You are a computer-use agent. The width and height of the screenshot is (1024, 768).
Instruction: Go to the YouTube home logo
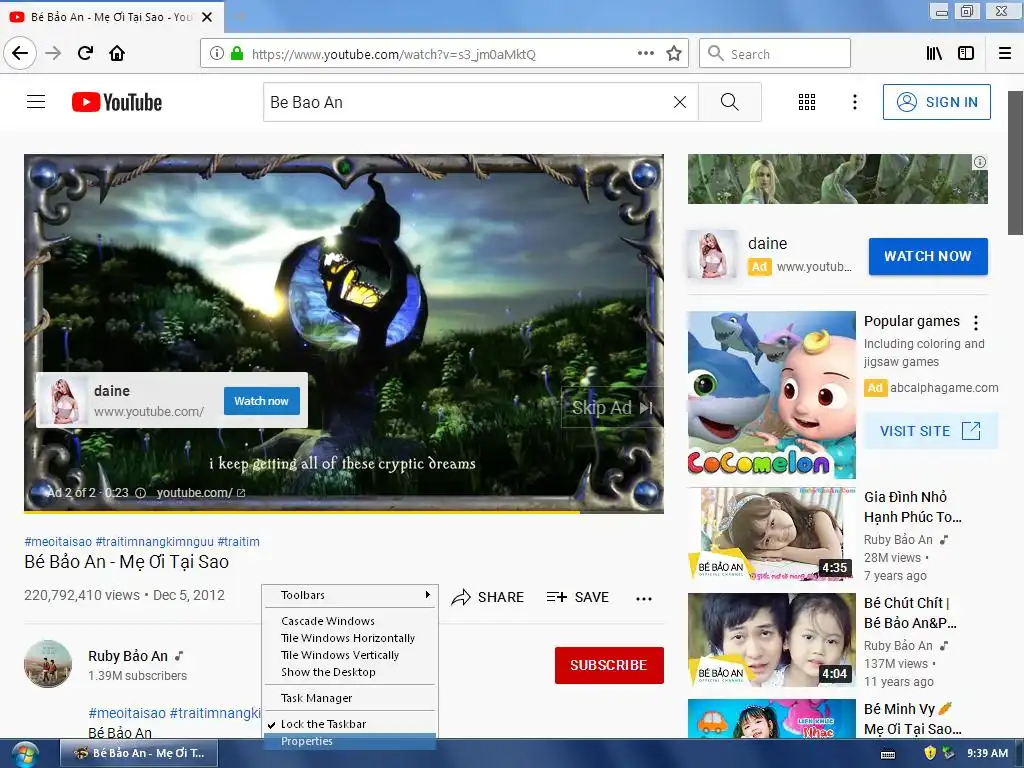point(117,102)
